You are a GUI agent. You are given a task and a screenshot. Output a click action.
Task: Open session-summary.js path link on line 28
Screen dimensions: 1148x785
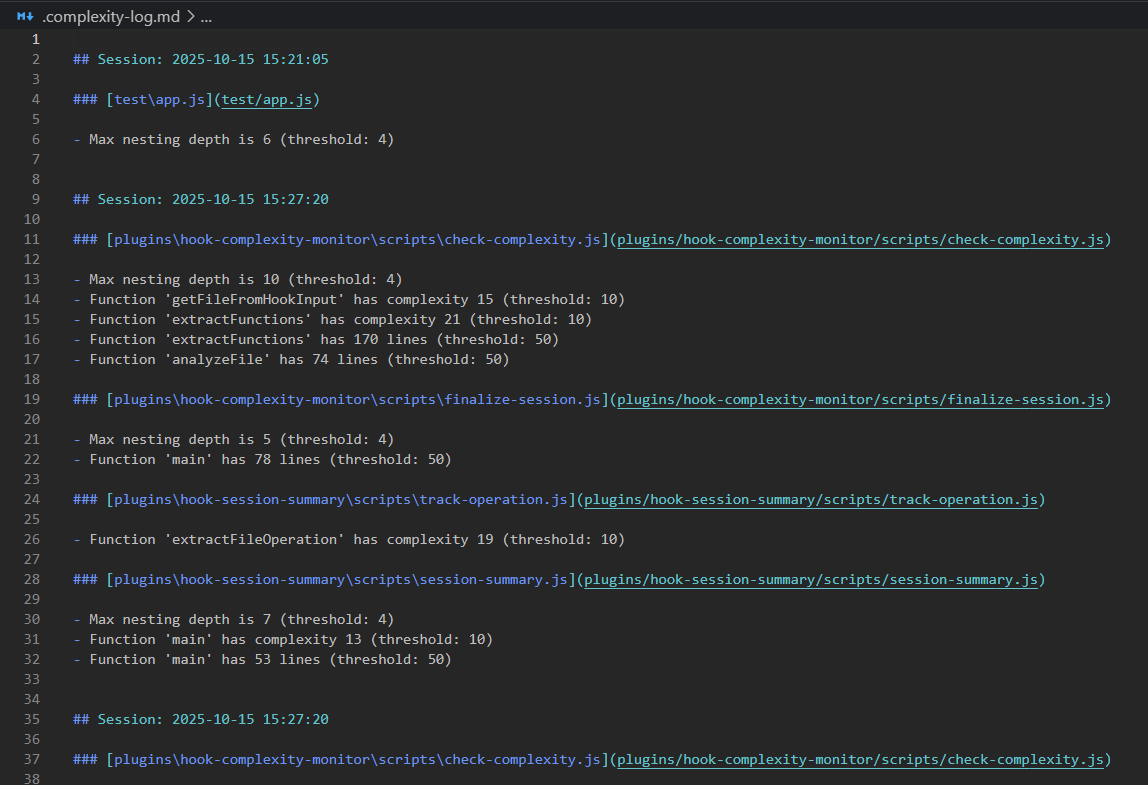tap(810, 580)
